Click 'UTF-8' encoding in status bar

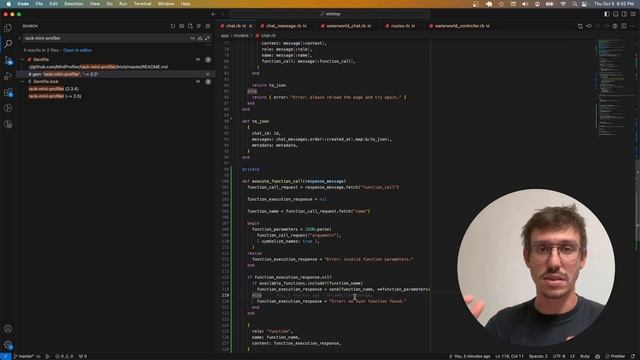[x=559, y=356]
